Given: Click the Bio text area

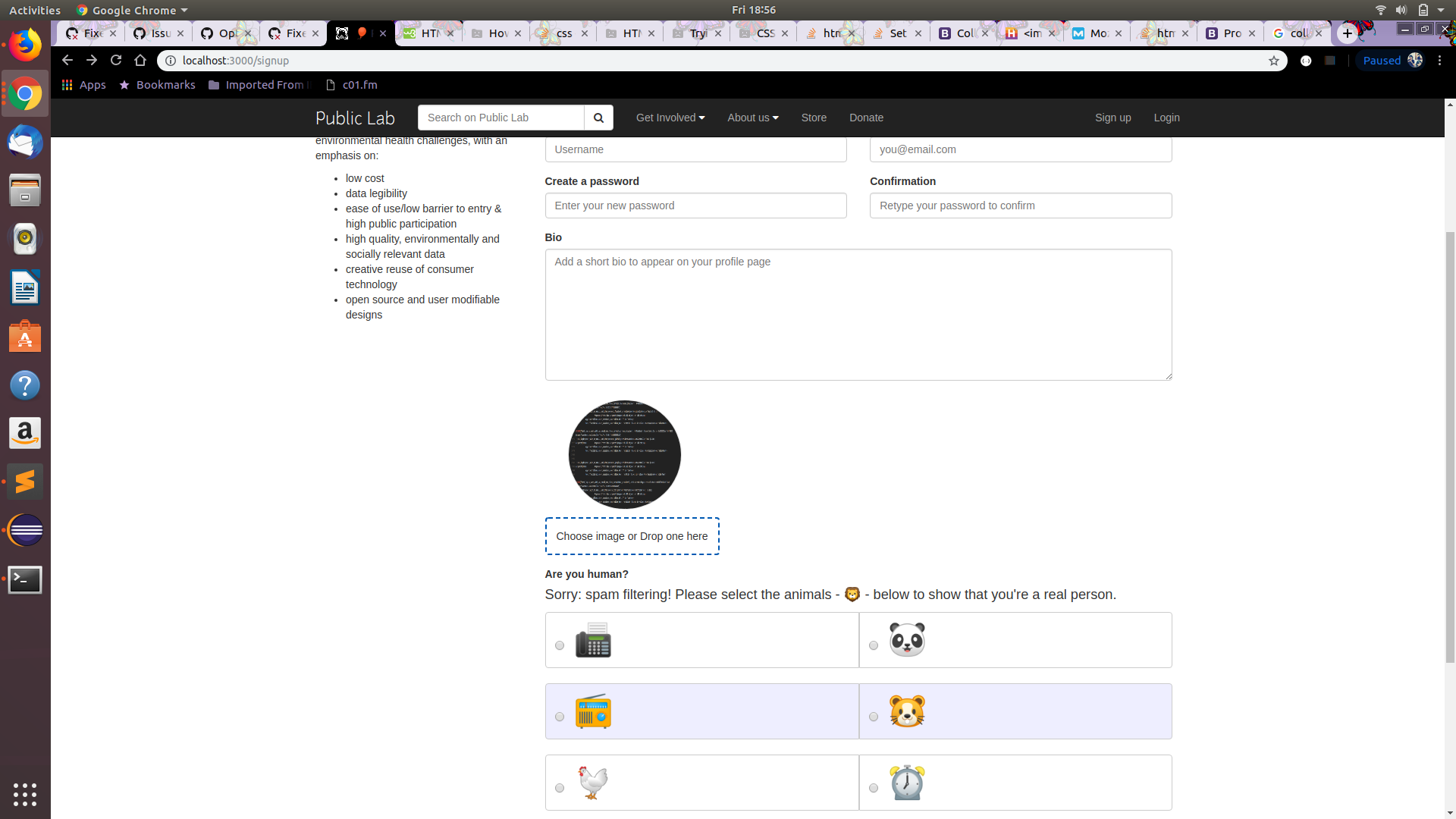Looking at the screenshot, I should 858,315.
